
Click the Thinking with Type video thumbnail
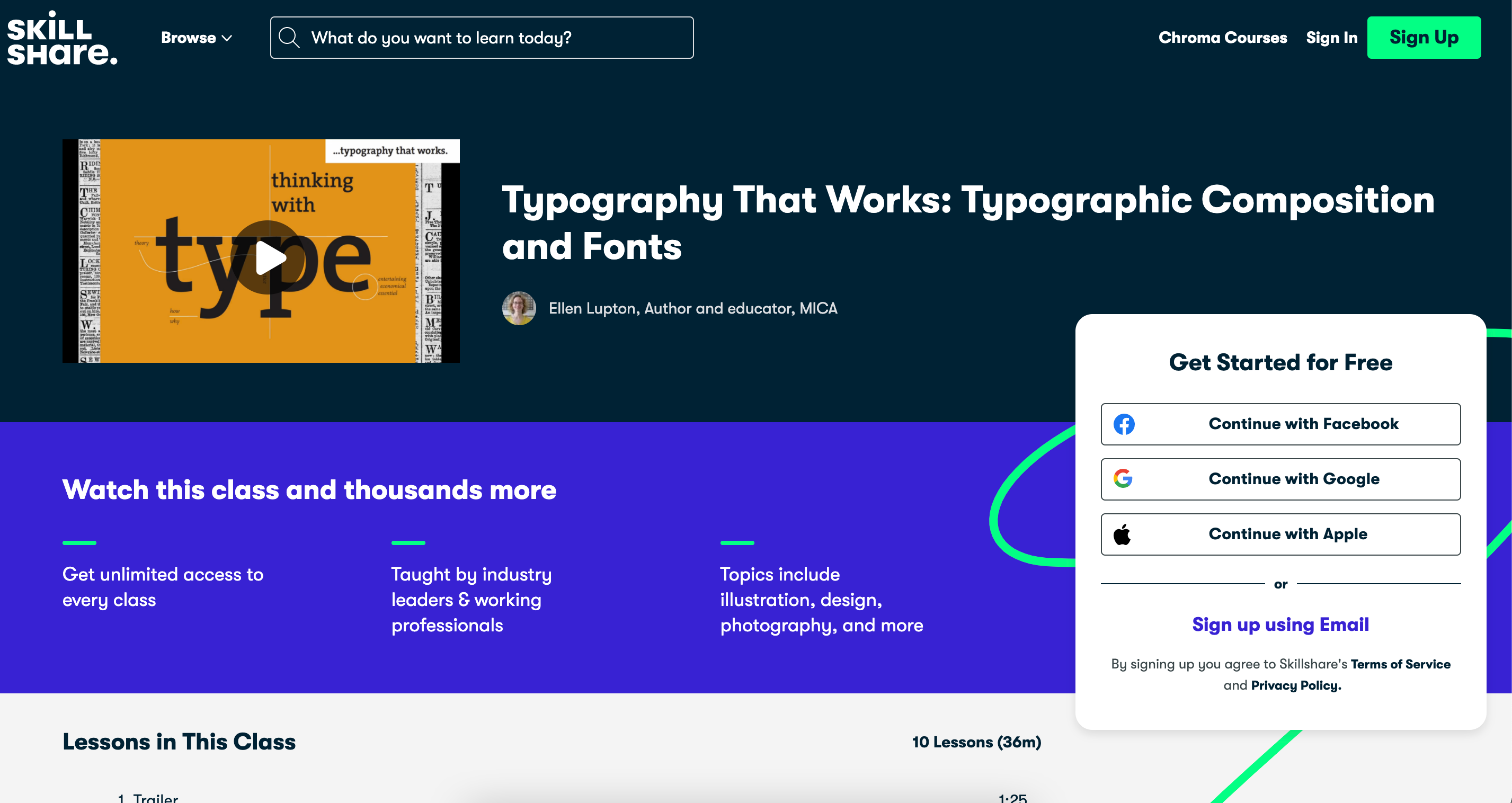click(261, 251)
